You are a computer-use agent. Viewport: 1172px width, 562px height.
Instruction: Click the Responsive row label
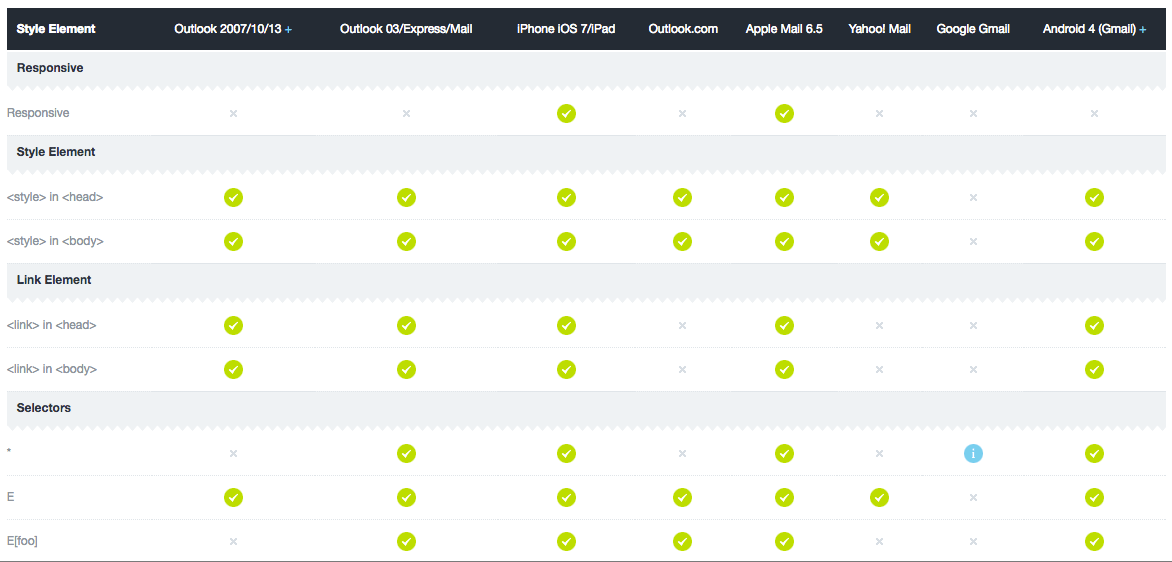pyautogui.click(x=38, y=114)
